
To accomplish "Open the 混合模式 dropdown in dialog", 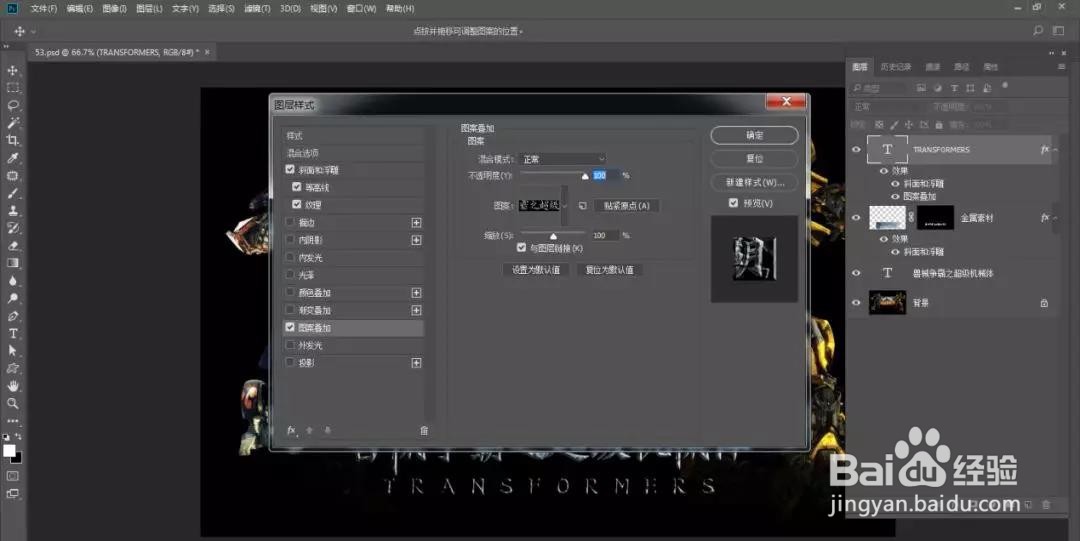I will pyautogui.click(x=563, y=159).
